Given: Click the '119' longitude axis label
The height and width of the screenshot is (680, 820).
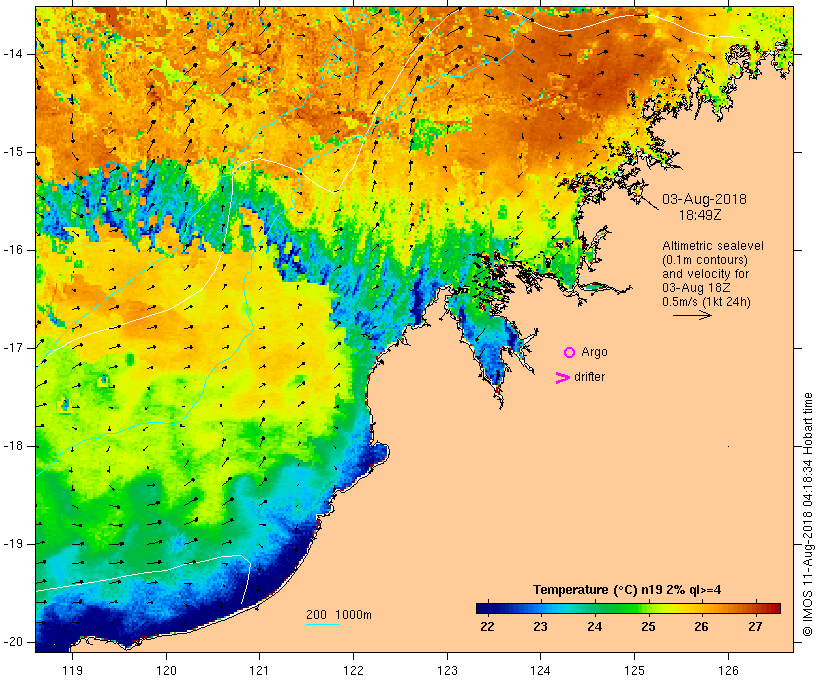Looking at the screenshot, I should point(72,670).
